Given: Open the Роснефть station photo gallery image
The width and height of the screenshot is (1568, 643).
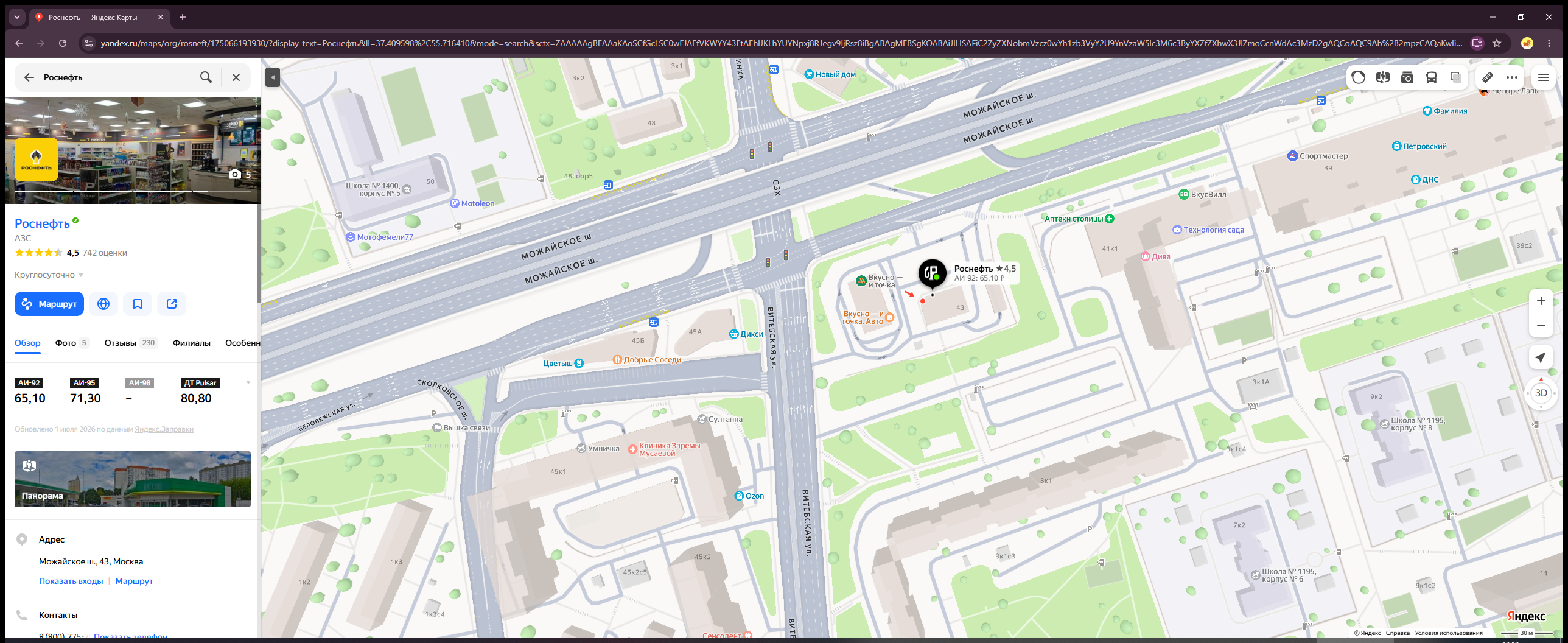Looking at the screenshot, I should pyautogui.click(x=133, y=150).
